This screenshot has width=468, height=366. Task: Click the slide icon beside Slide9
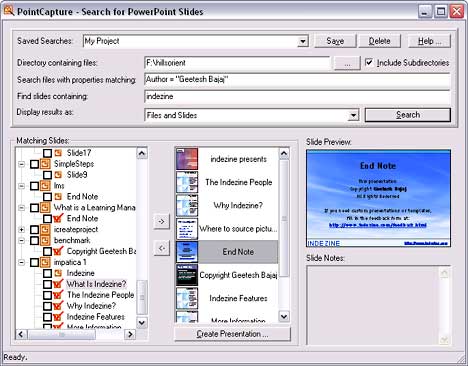pyautogui.click(x=58, y=175)
